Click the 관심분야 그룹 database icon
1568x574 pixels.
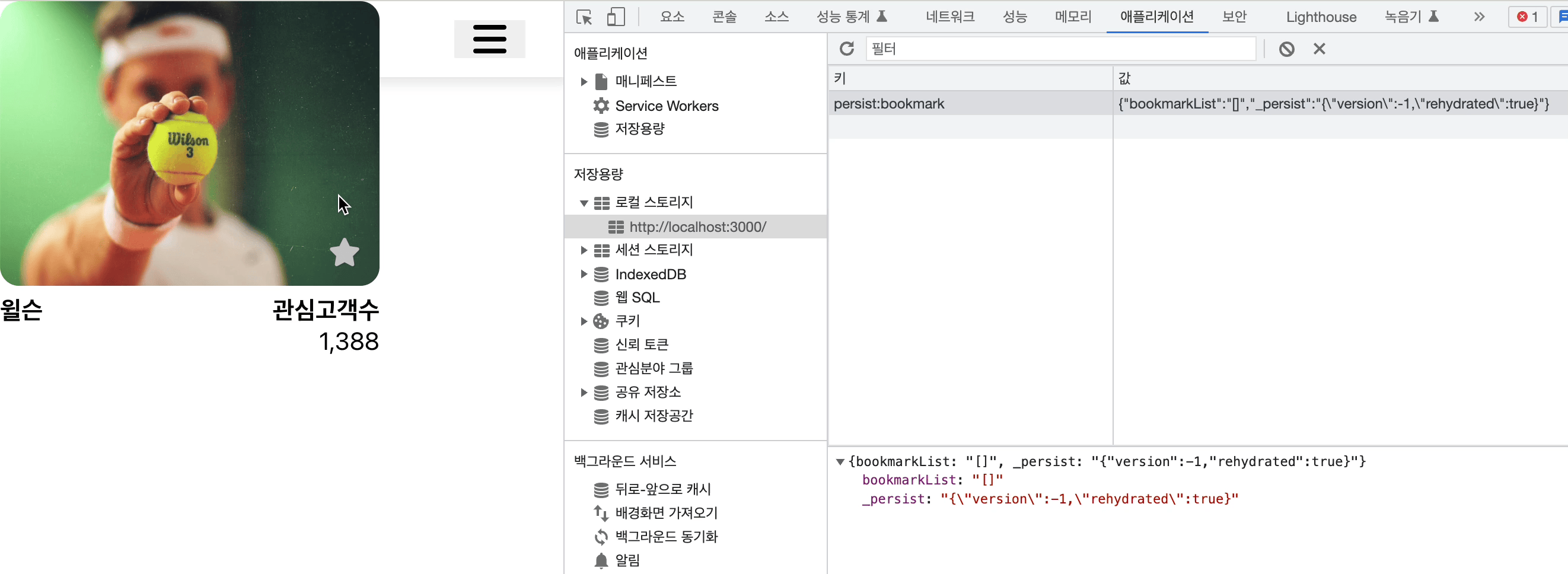(x=601, y=369)
